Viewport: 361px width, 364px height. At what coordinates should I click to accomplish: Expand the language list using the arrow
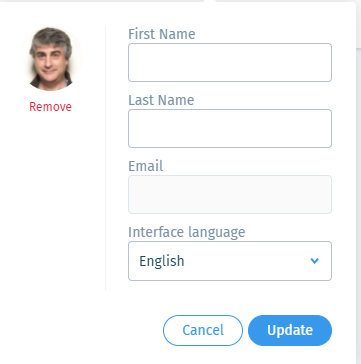pyautogui.click(x=314, y=261)
